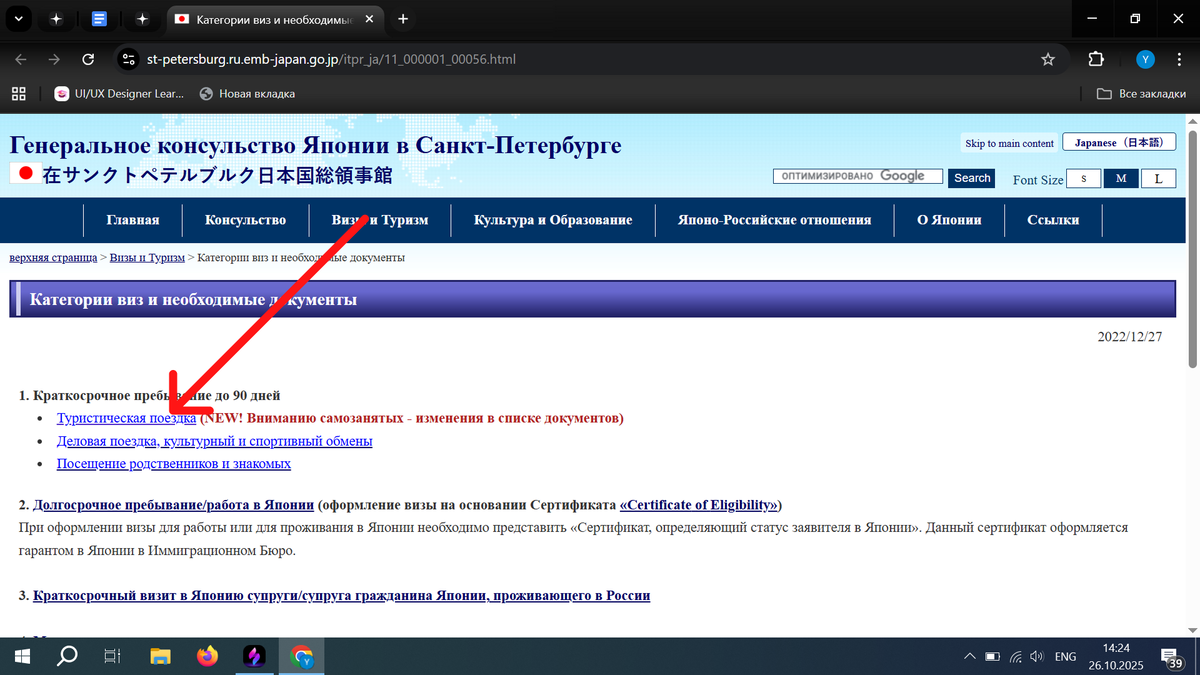Click the address bar URL
This screenshot has width=1200, height=675.
point(331,59)
